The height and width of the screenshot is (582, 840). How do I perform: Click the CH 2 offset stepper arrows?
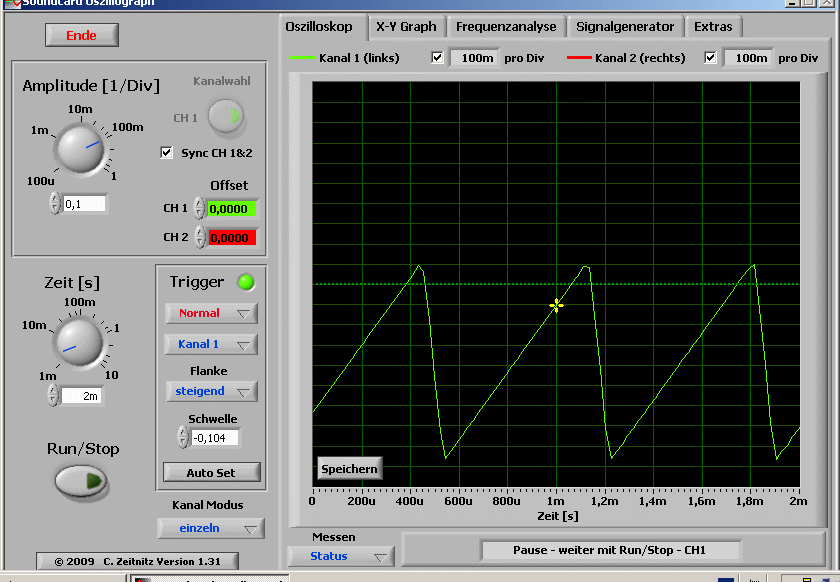click(x=199, y=237)
